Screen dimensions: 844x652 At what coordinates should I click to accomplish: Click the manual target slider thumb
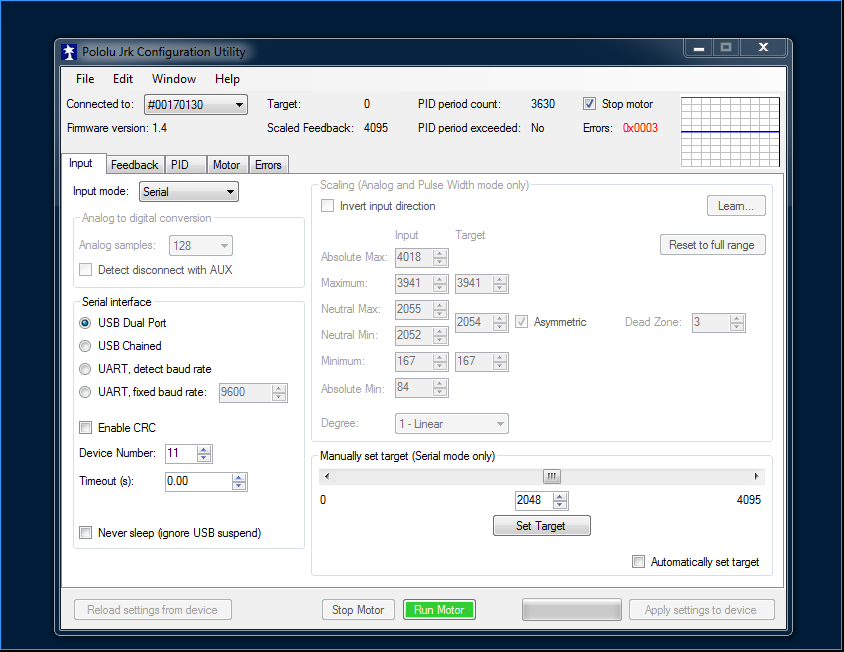tap(552, 476)
